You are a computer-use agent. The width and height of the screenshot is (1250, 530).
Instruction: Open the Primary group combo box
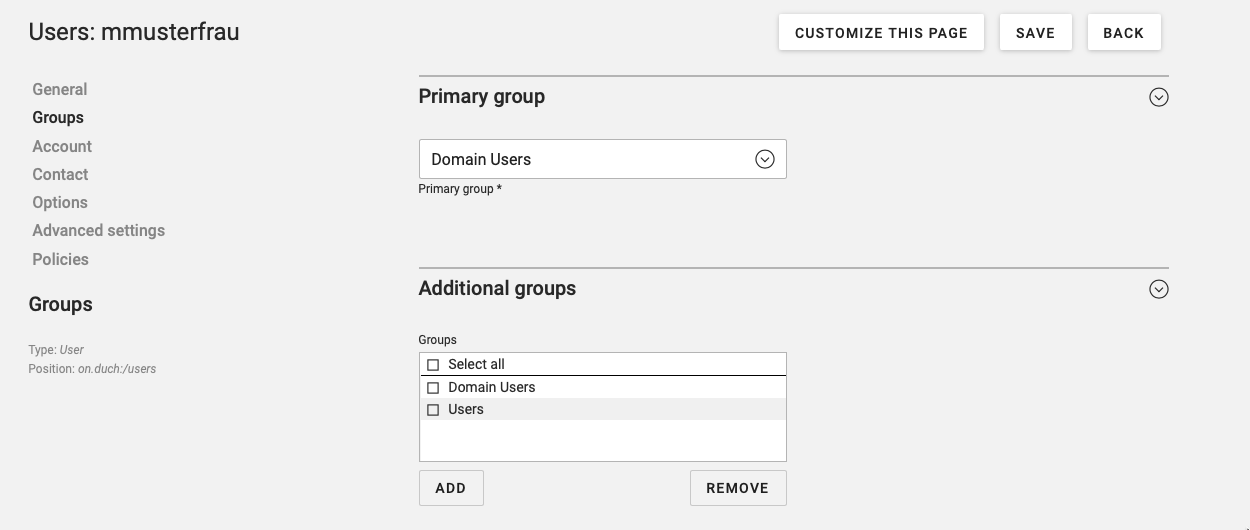pos(602,159)
